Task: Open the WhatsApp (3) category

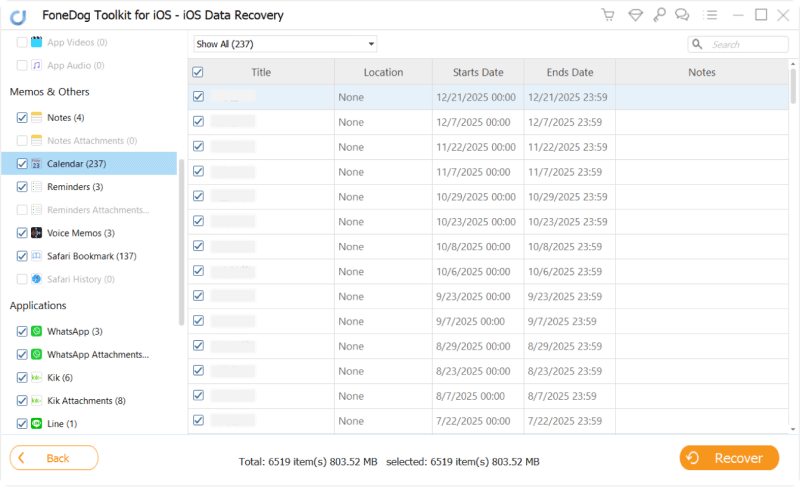Action: pyautogui.click(x=74, y=331)
